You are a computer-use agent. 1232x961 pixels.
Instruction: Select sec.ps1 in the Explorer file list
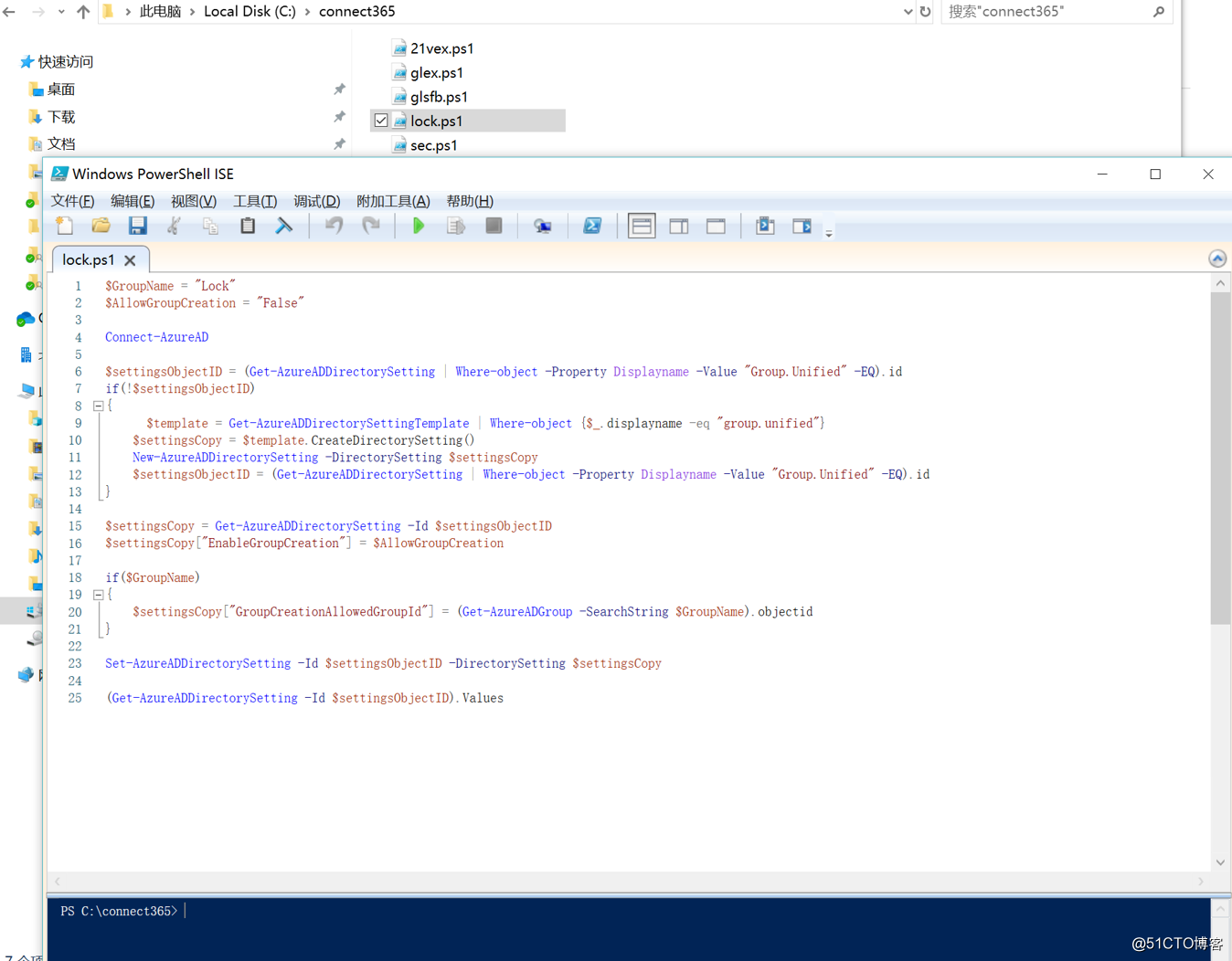(x=434, y=145)
